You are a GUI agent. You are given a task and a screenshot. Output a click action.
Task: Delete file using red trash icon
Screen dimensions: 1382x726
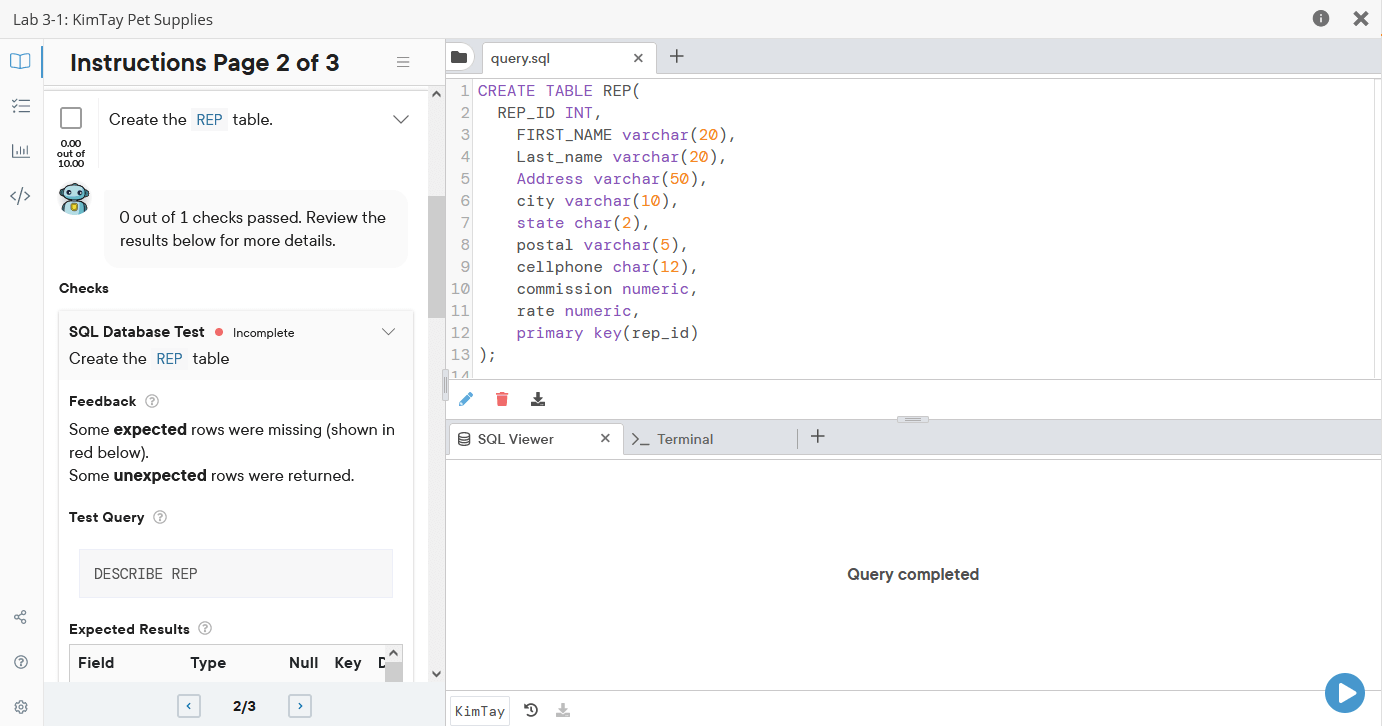pos(502,399)
